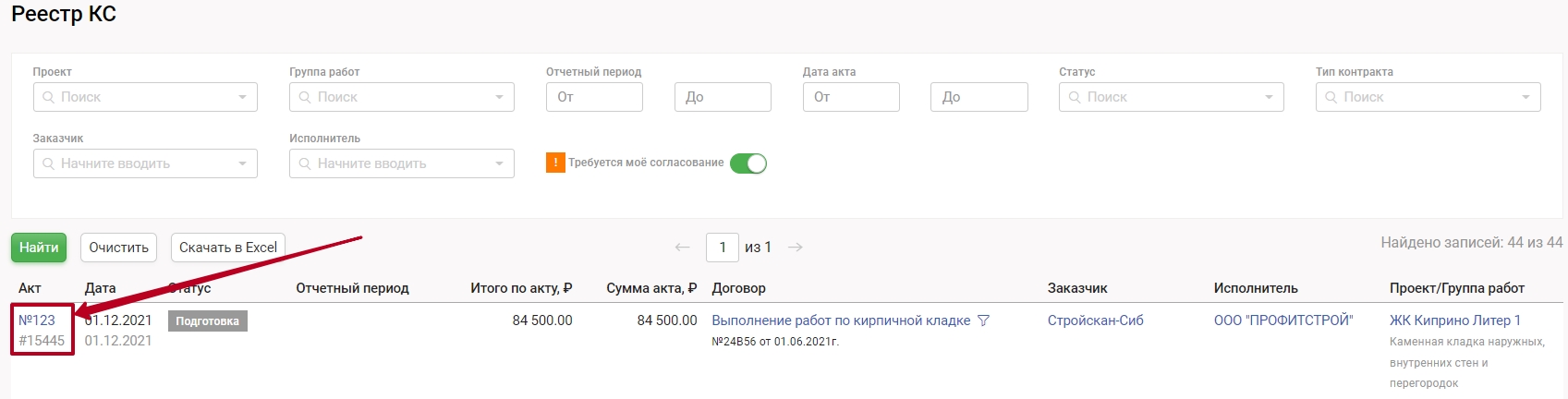Image resolution: width=1568 pixels, height=399 pixels.
Task: Click the Исполнитель filter field
Action: click(401, 163)
